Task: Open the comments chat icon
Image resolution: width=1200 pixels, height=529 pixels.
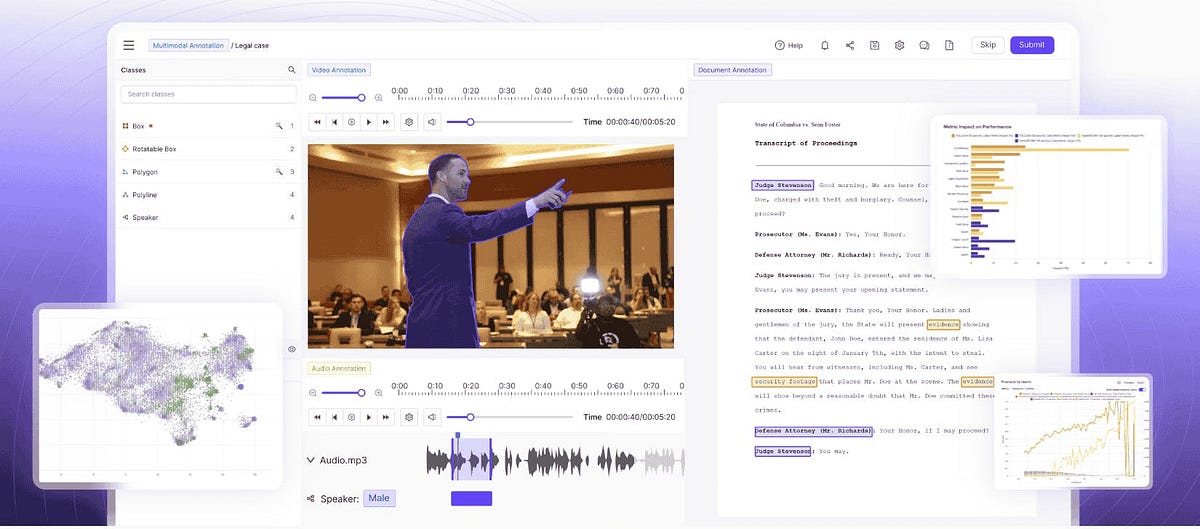Action: [x=924, y=45]
